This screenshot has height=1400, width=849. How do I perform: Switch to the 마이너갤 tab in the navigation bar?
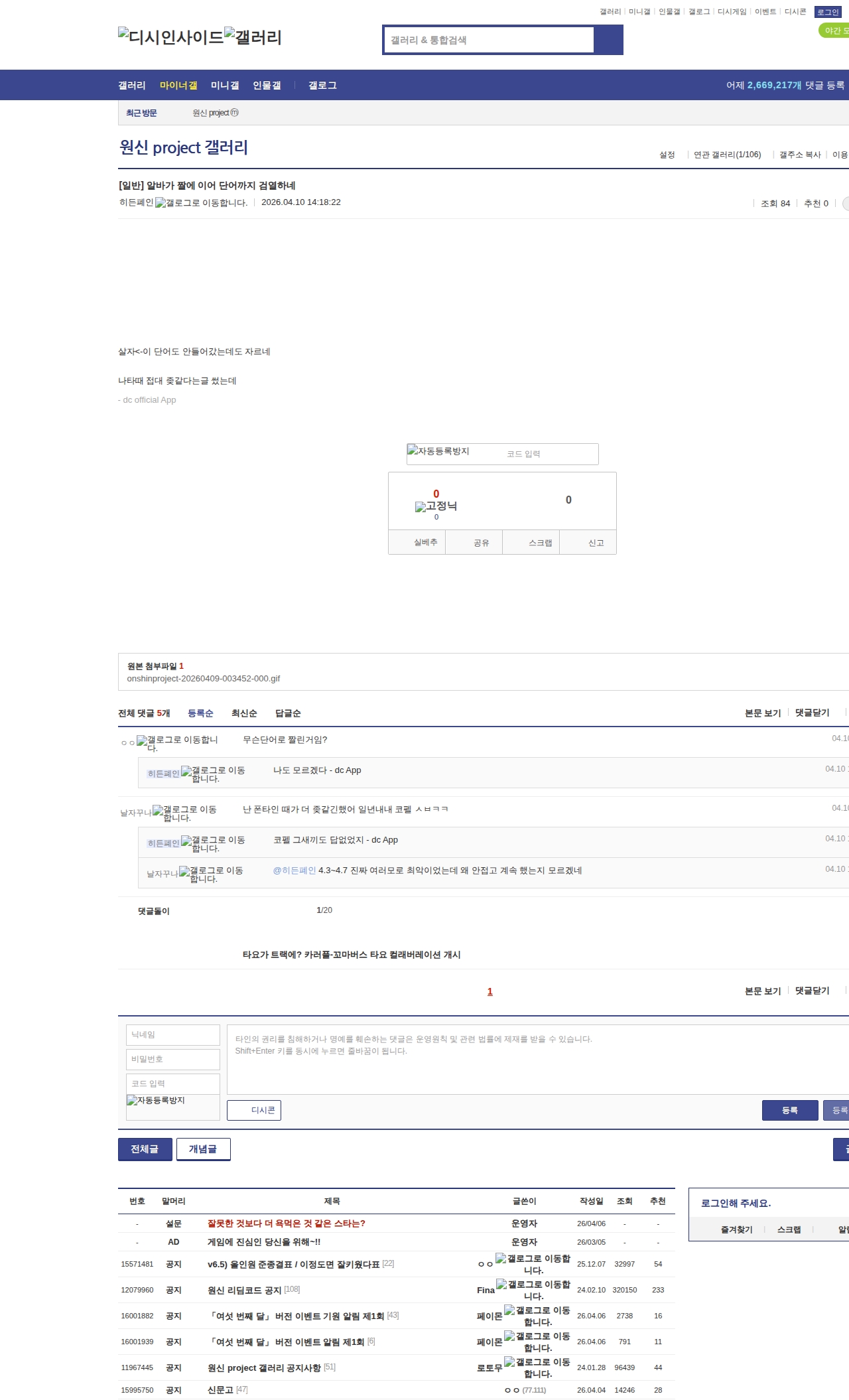(x=178, y=86)
